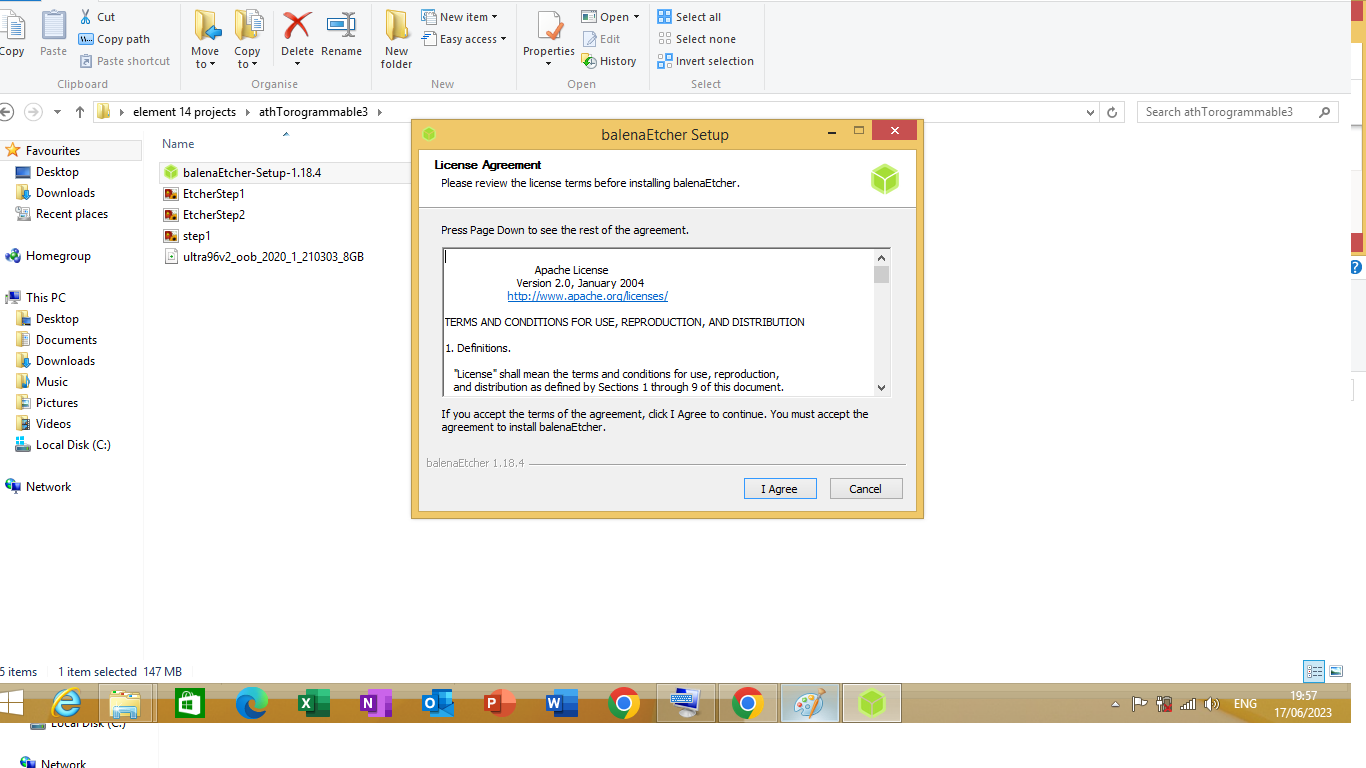Show hidden tray icons arrow
The image size is (1366, 768).
pyautogui.click(x=1116, y=704)
